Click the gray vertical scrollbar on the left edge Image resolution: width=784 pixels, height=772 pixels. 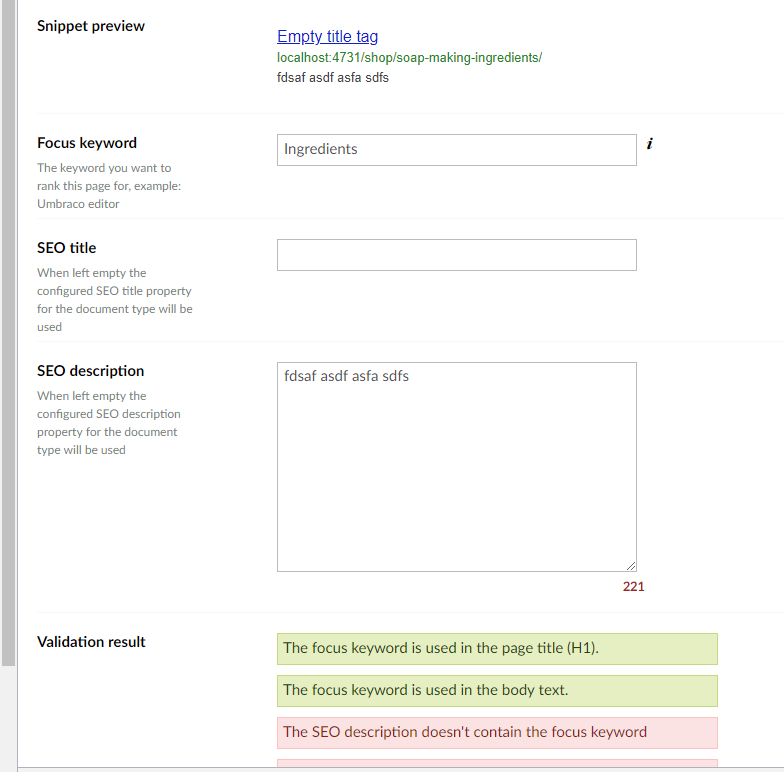click(x=8, y=333)
